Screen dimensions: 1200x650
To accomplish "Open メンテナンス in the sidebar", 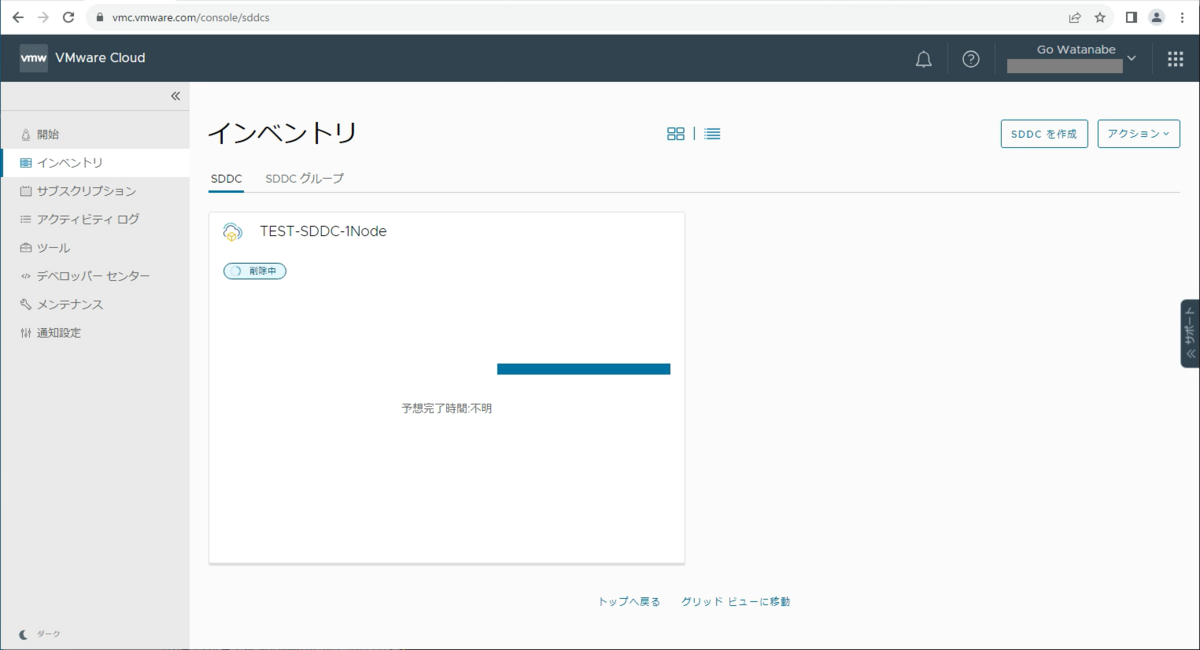I will click(x=95, y=304).
